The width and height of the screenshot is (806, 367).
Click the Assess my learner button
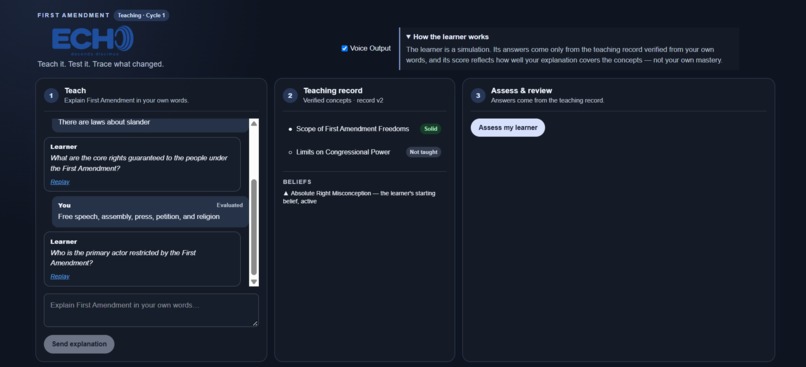coord(508,127)
